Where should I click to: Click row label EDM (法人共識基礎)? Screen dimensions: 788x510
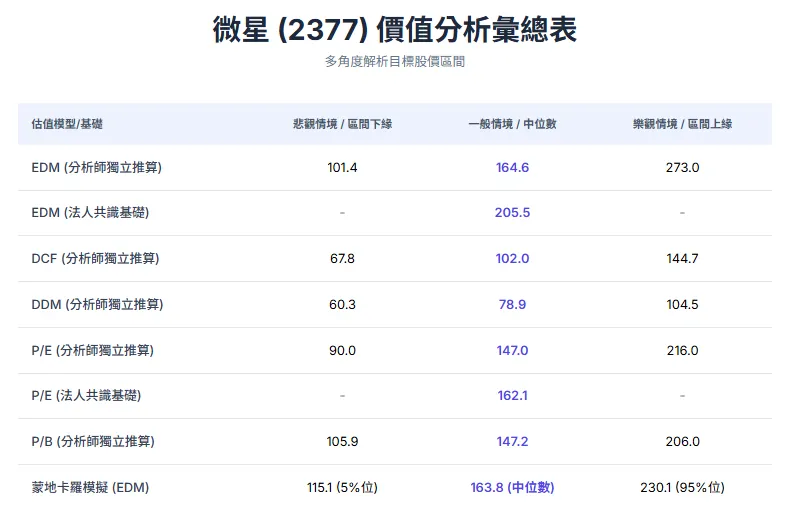point(90,213)
